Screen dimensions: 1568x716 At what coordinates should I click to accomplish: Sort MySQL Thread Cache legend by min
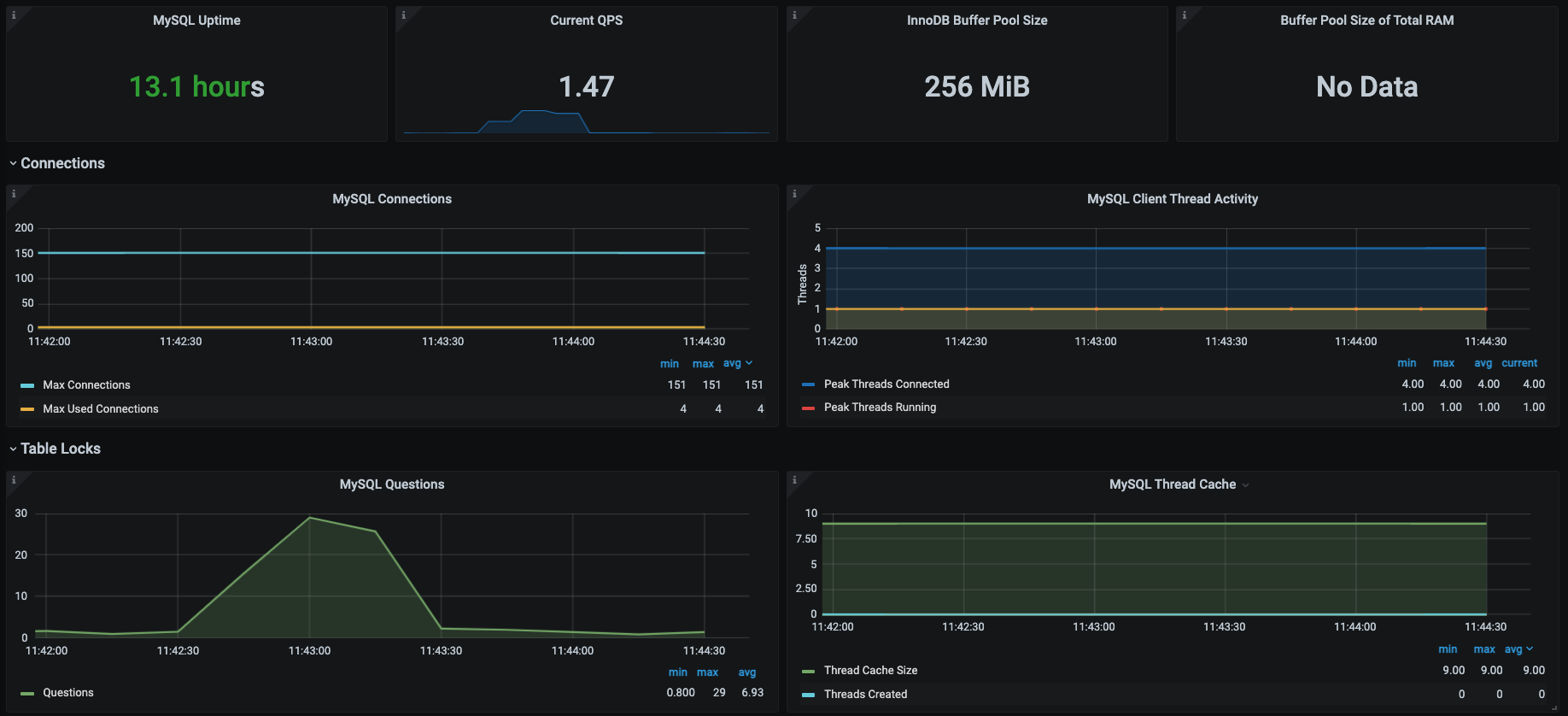coord(1448,649)
